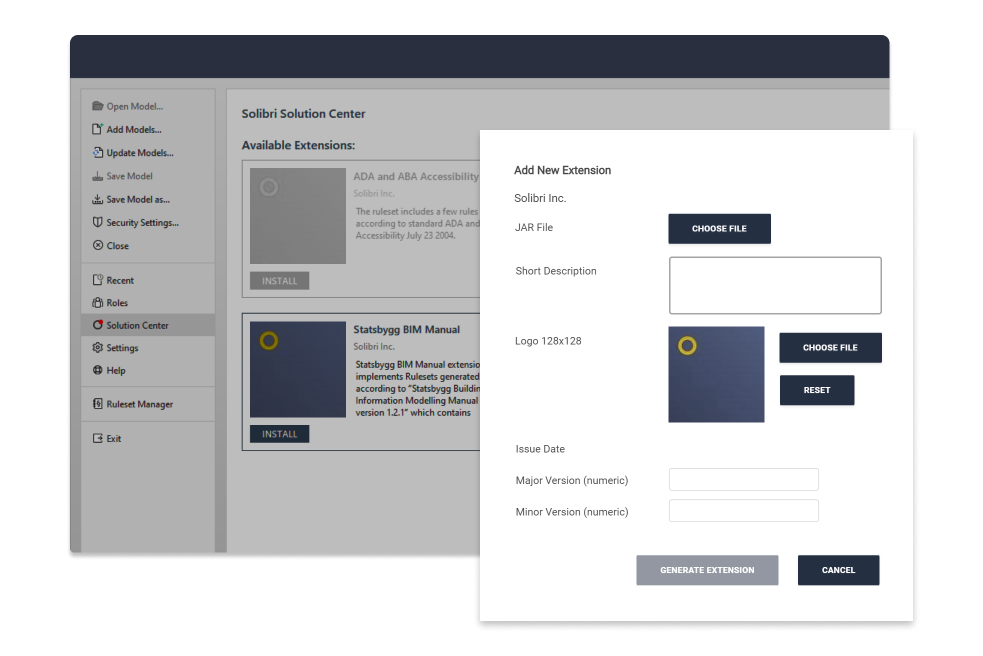Click the 128x128 logo preview thumbnail
Viewport: 983px width, 656px height.
click(x=717, y=374)
